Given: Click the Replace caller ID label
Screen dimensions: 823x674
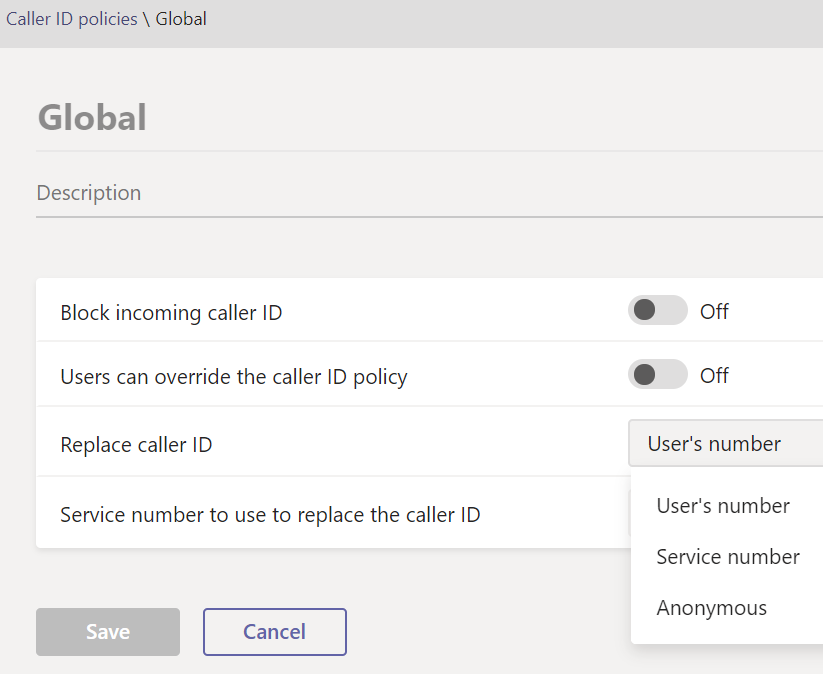Looking at the screenshot, I should click(136, 445).
